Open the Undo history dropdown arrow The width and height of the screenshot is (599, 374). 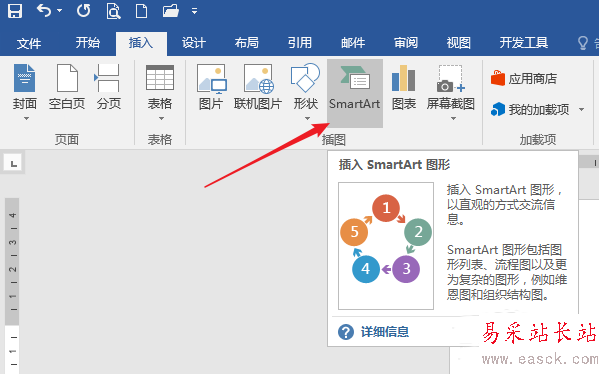tap(60, 11)
